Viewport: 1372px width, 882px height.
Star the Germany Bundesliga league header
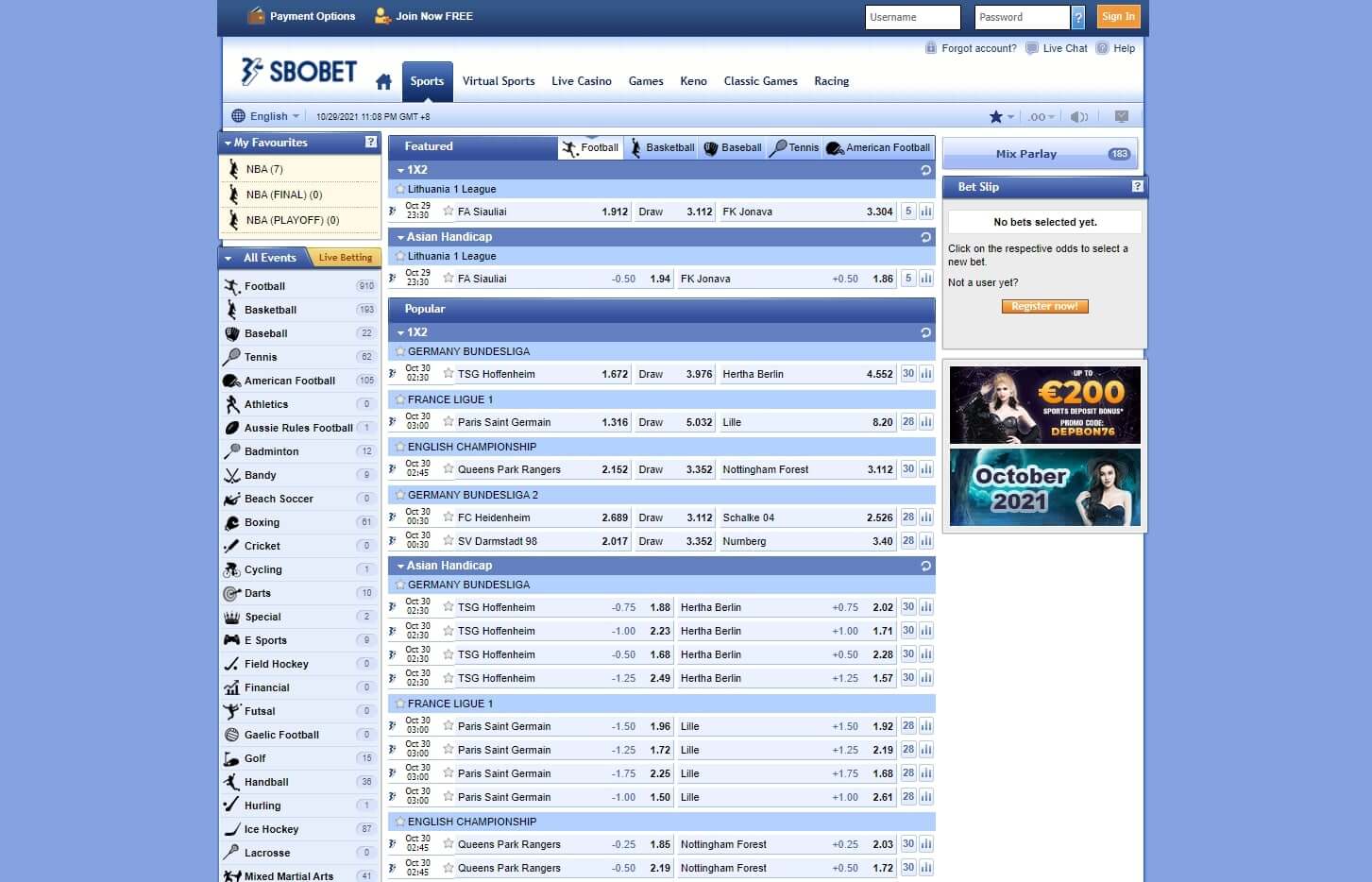click(399, 350)
